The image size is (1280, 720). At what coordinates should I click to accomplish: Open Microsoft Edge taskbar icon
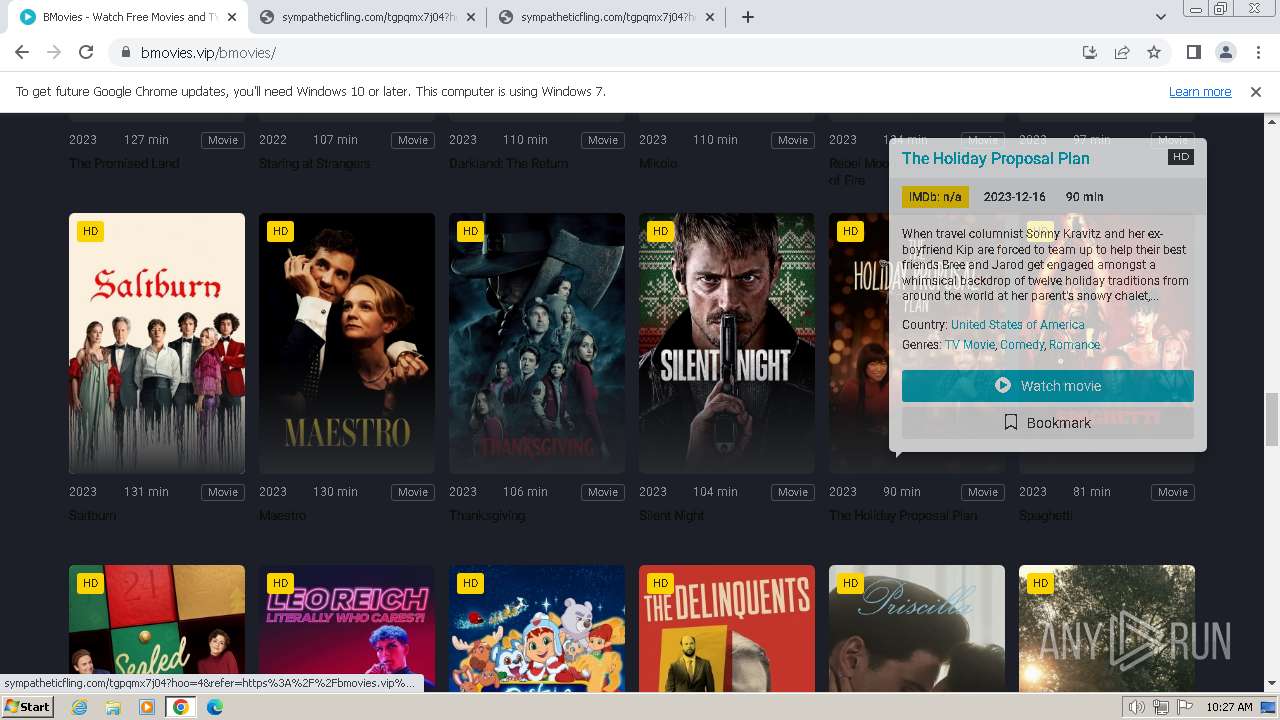coord(215,707)
